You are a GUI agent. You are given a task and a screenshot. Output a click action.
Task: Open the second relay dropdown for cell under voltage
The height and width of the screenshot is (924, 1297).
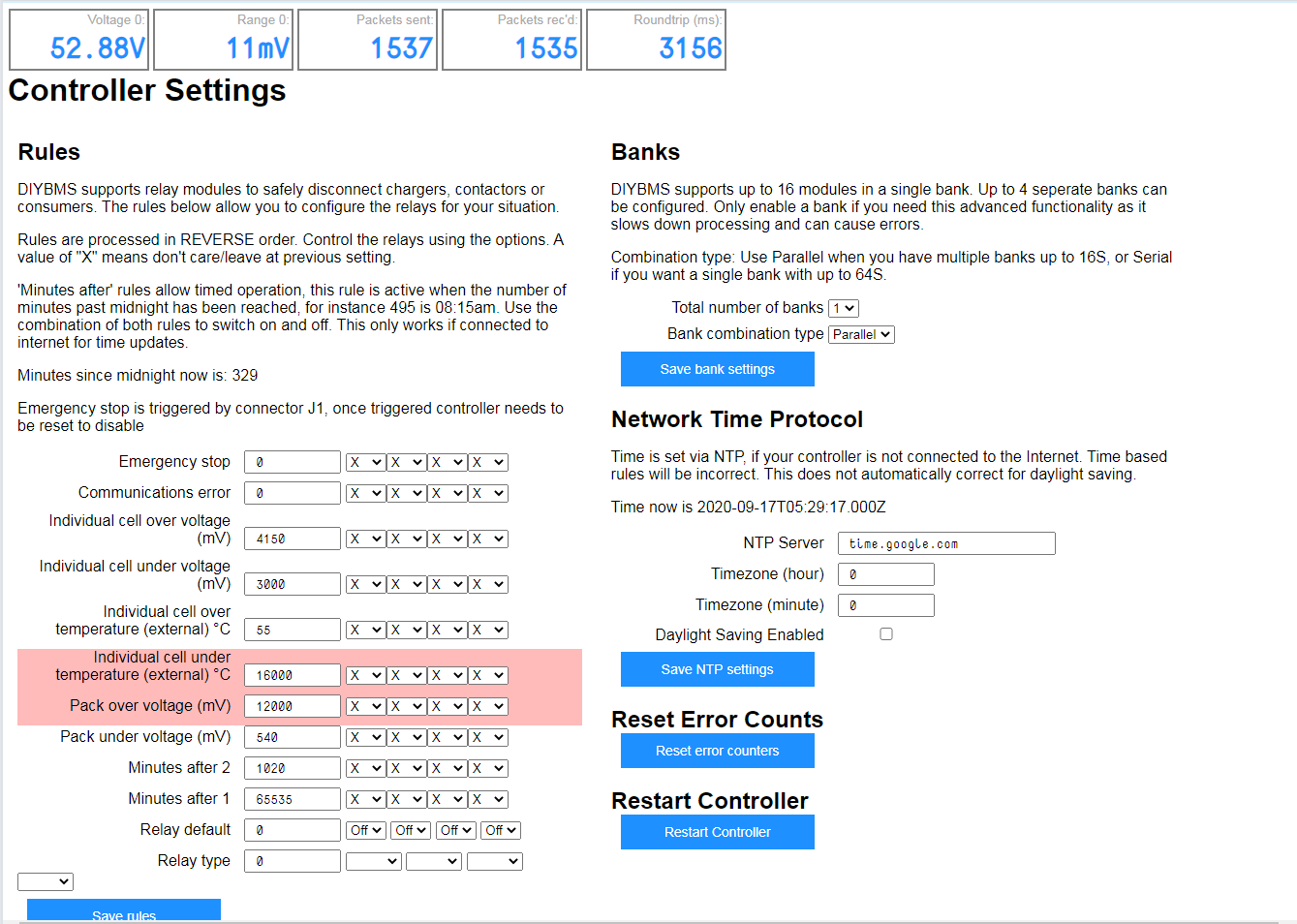(x=407, y=585)
